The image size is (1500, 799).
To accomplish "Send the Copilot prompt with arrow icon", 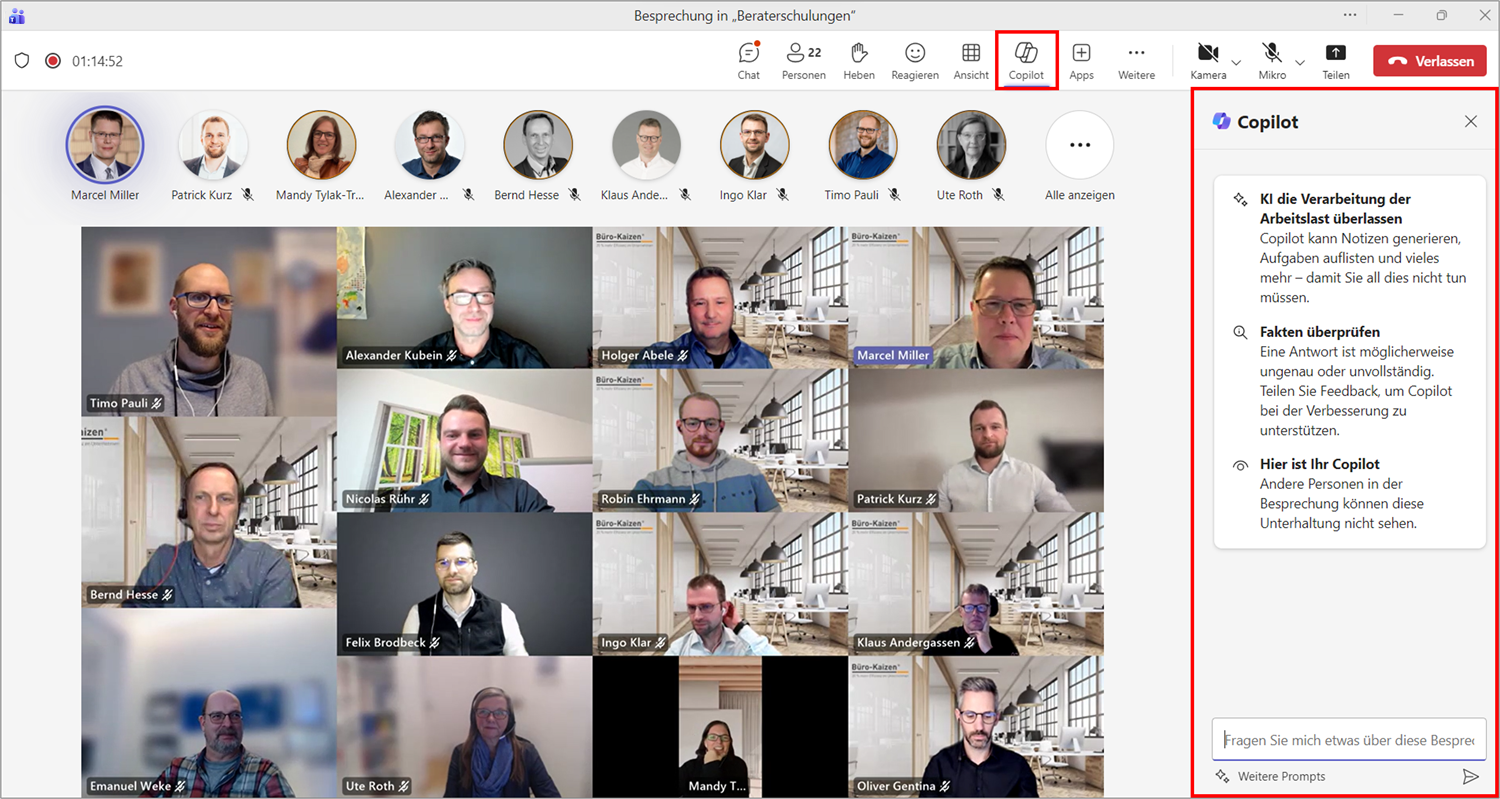I will pos(1470,776).
